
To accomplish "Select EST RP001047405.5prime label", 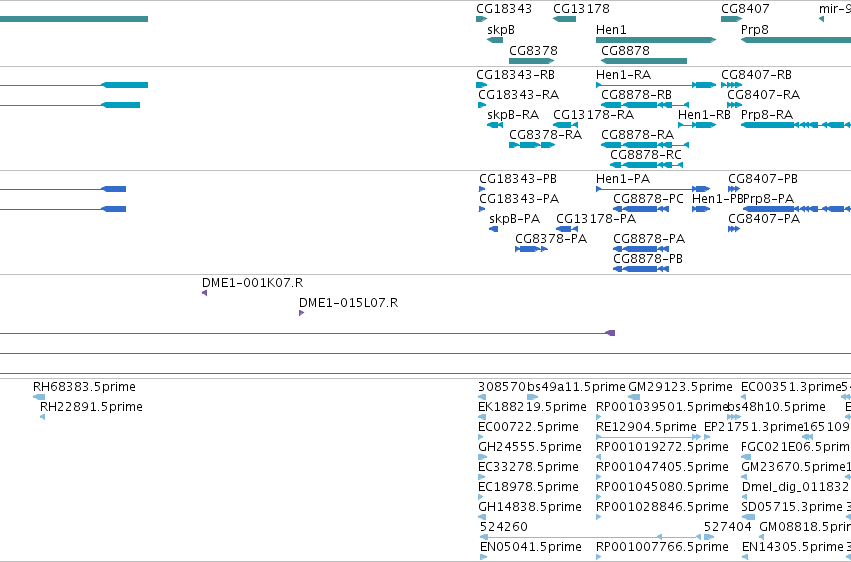I will pyautogui.click(x=662, y=467).
